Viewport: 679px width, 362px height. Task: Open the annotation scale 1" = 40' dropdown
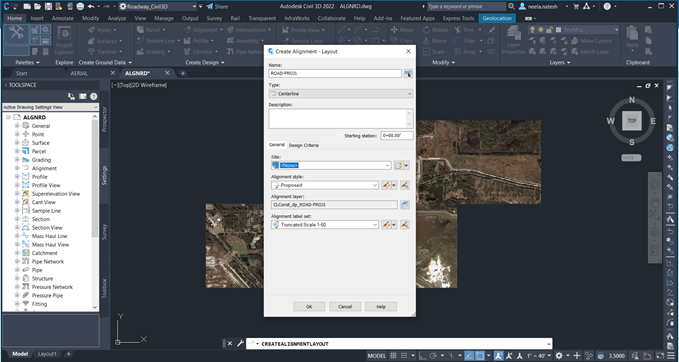539,356
